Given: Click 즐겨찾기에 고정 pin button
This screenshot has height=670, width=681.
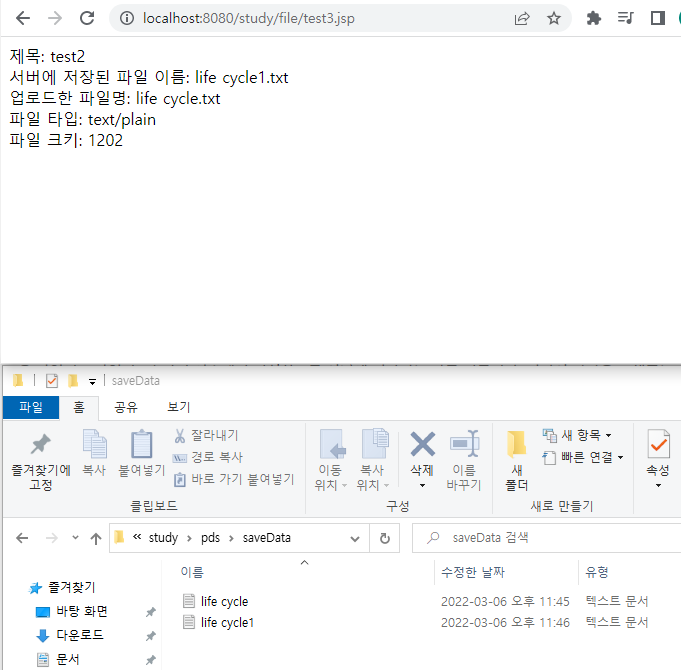Looking at the screenshot, I should pyautogui.click(x=41, y=460).
